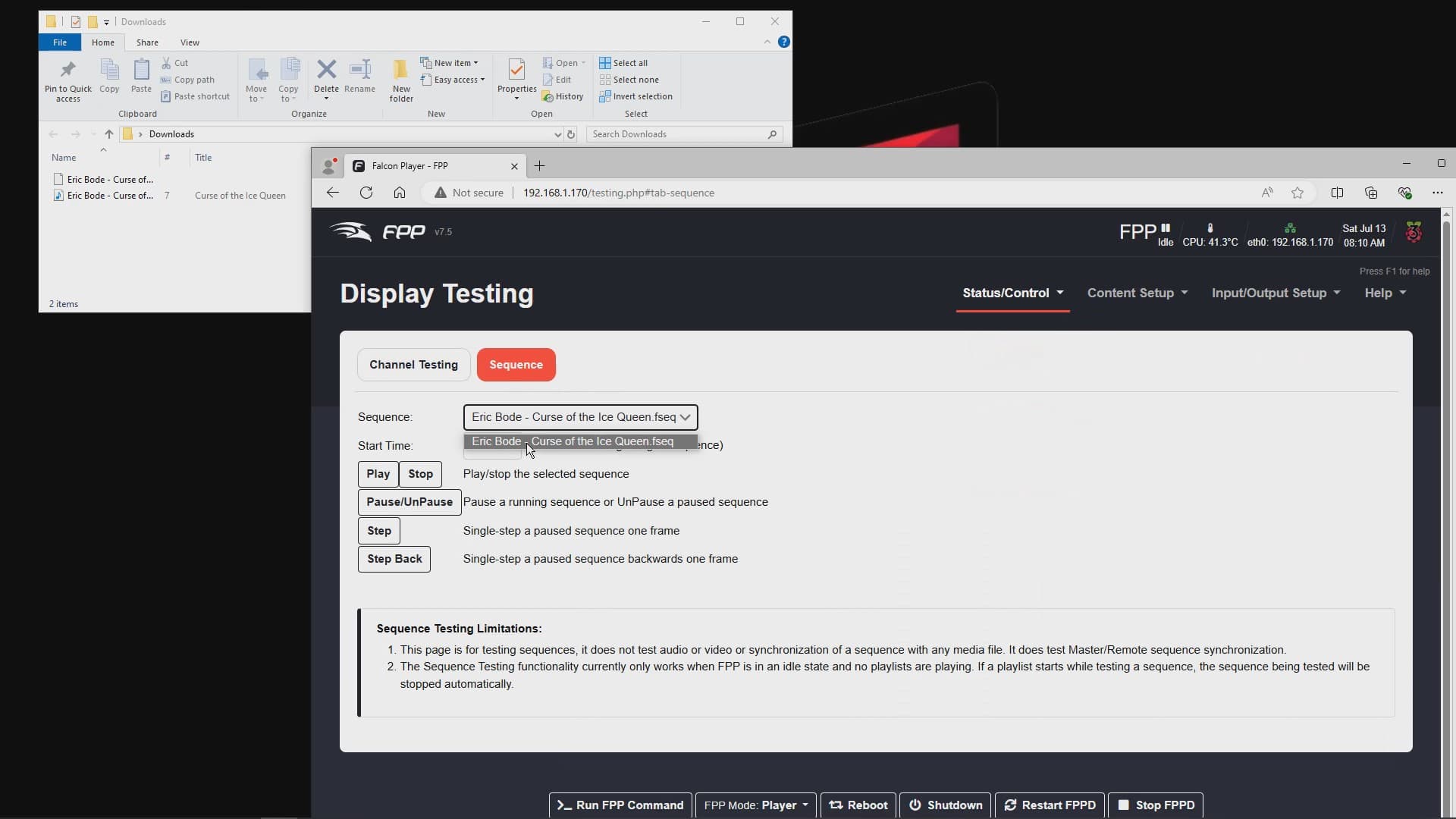
Task: Expand Easy access dropdown in Explorer
Action: 453,80
